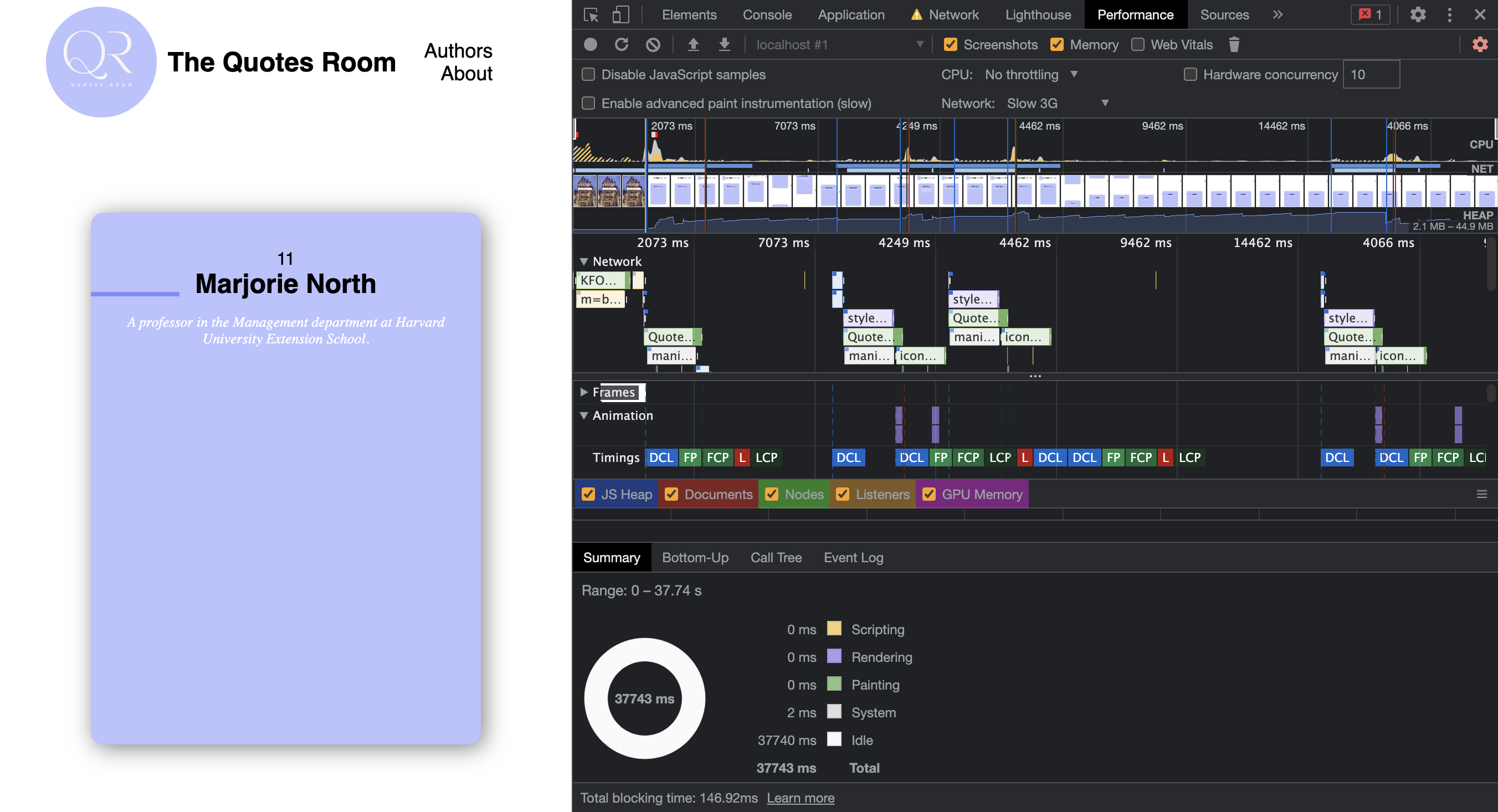Toggle the device toolbar
Image resolution: width=1498 pixels, height=812 pixels.
pyautogui.click(x=619, y=14)
